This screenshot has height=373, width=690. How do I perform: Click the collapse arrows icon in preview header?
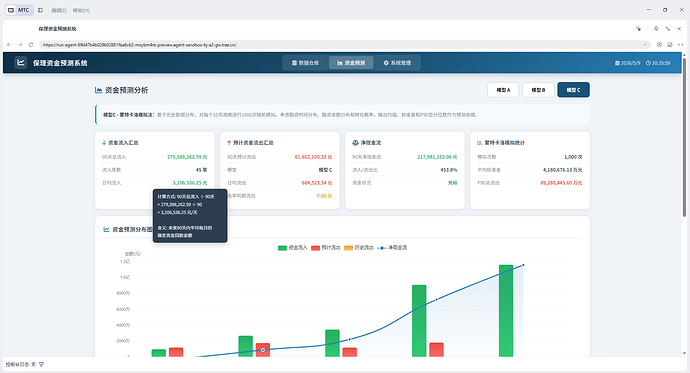click(x=668, y=29)
